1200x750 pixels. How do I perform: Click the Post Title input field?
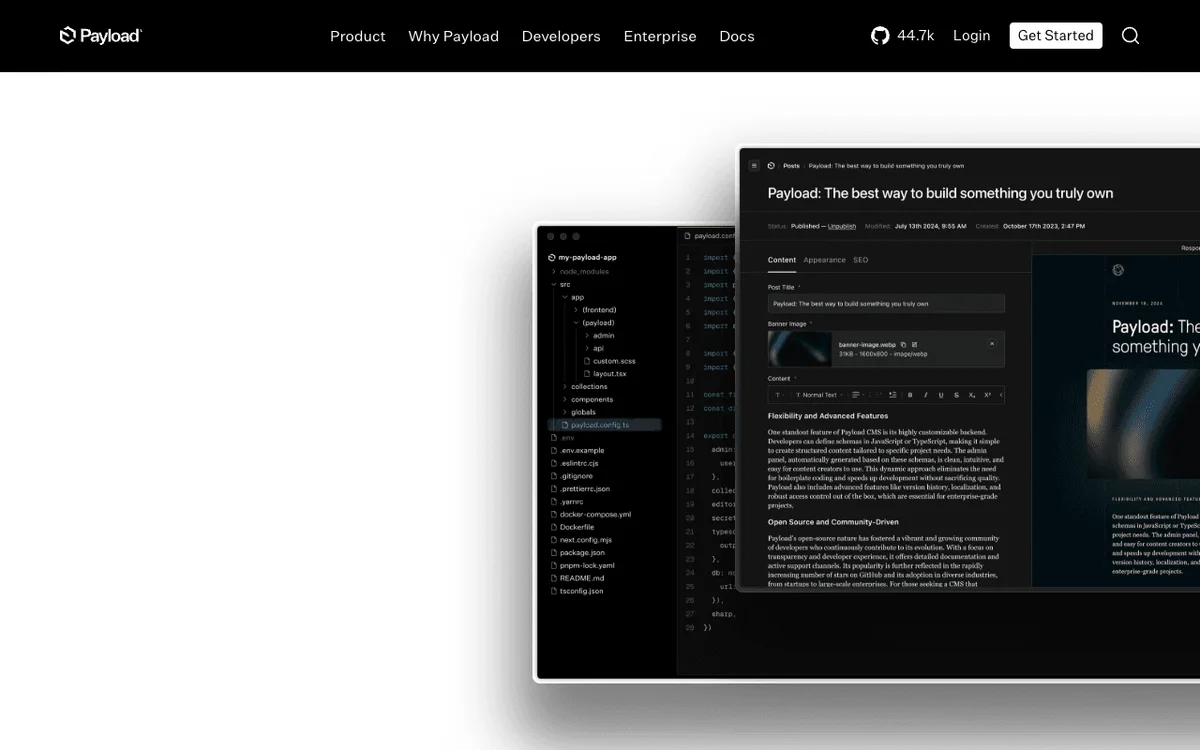[x=886, y=304]
